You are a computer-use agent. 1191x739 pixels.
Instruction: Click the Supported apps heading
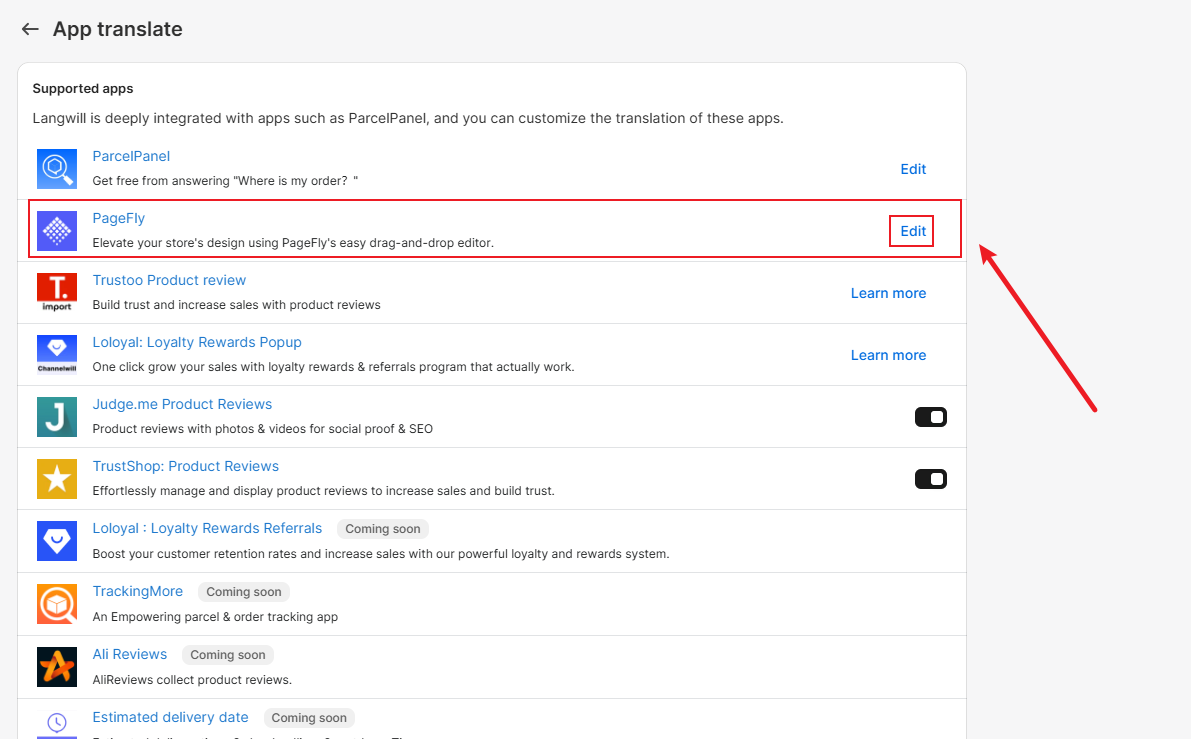coord(83,89)
